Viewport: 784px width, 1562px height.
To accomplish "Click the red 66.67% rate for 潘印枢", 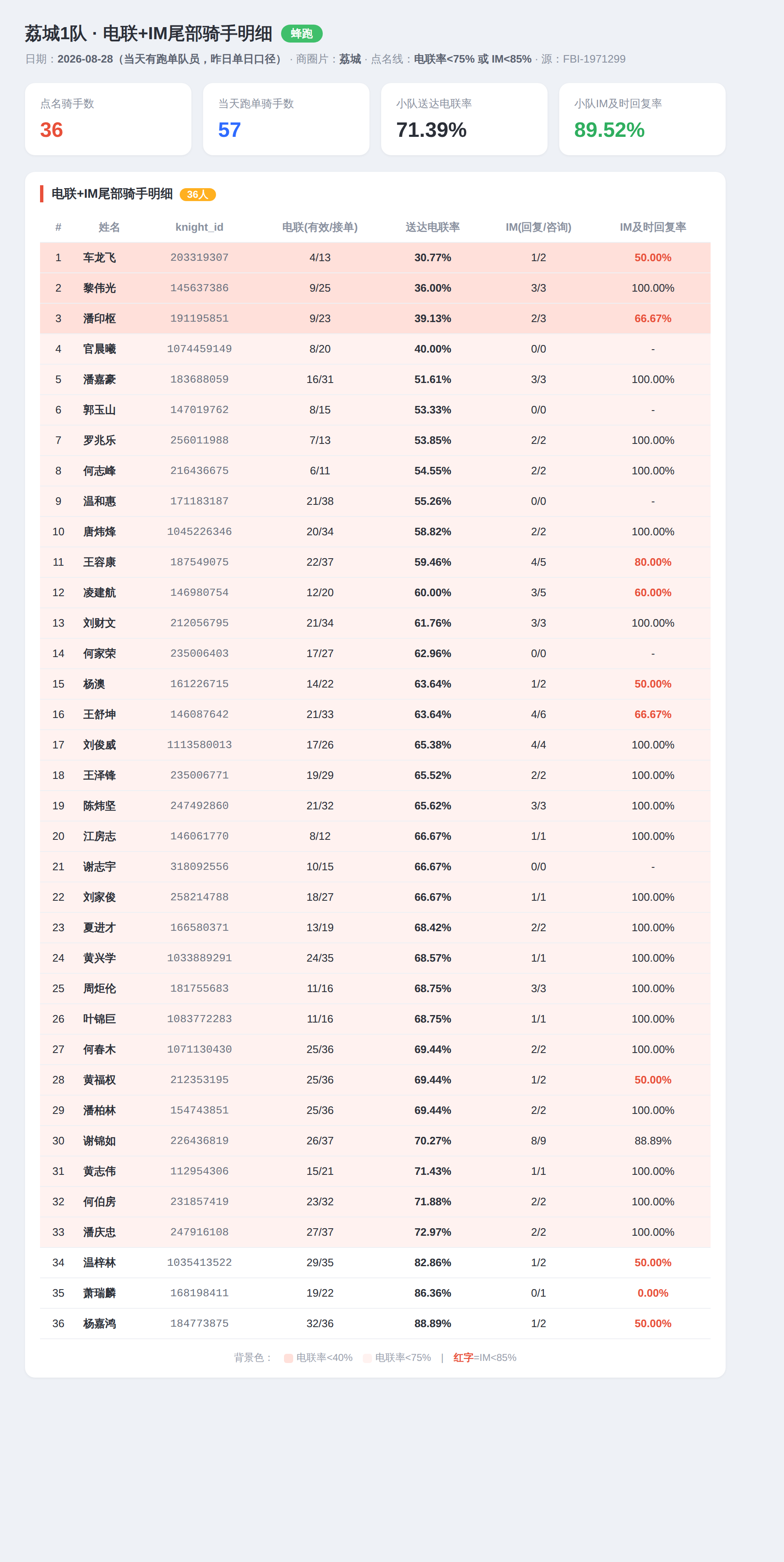I will tap(653, 318).
